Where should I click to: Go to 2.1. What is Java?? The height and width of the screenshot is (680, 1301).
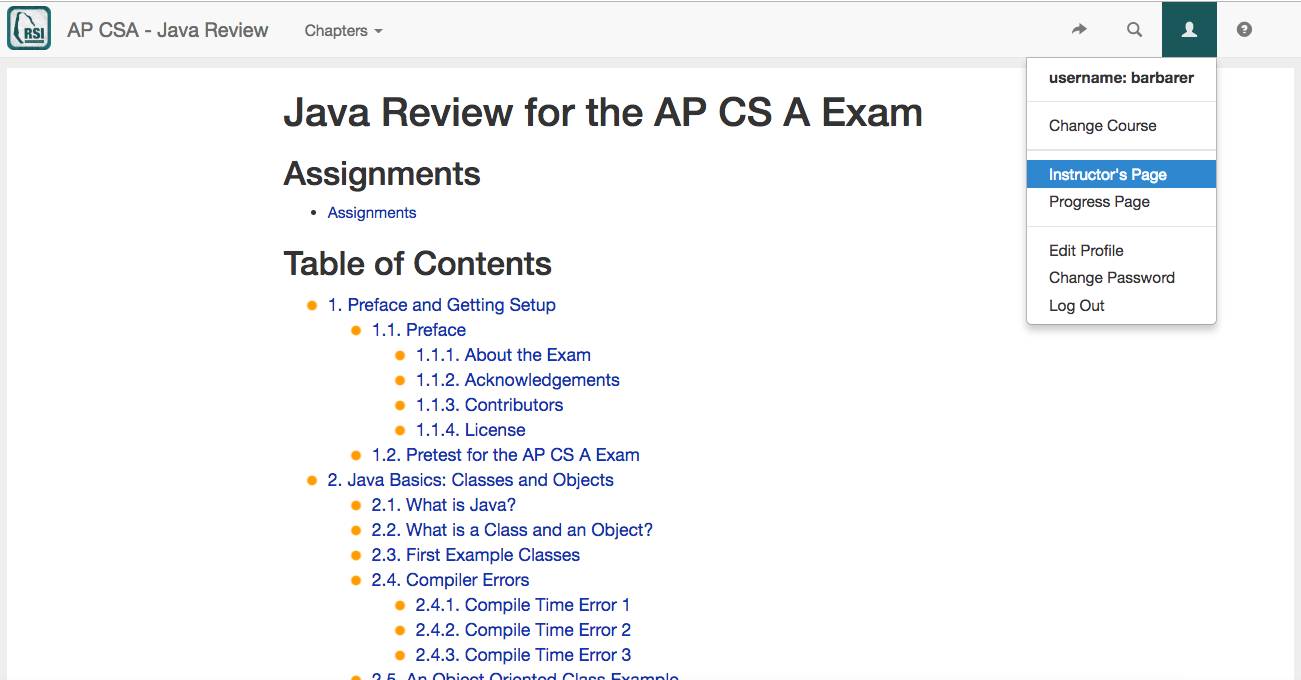point(444,505)
